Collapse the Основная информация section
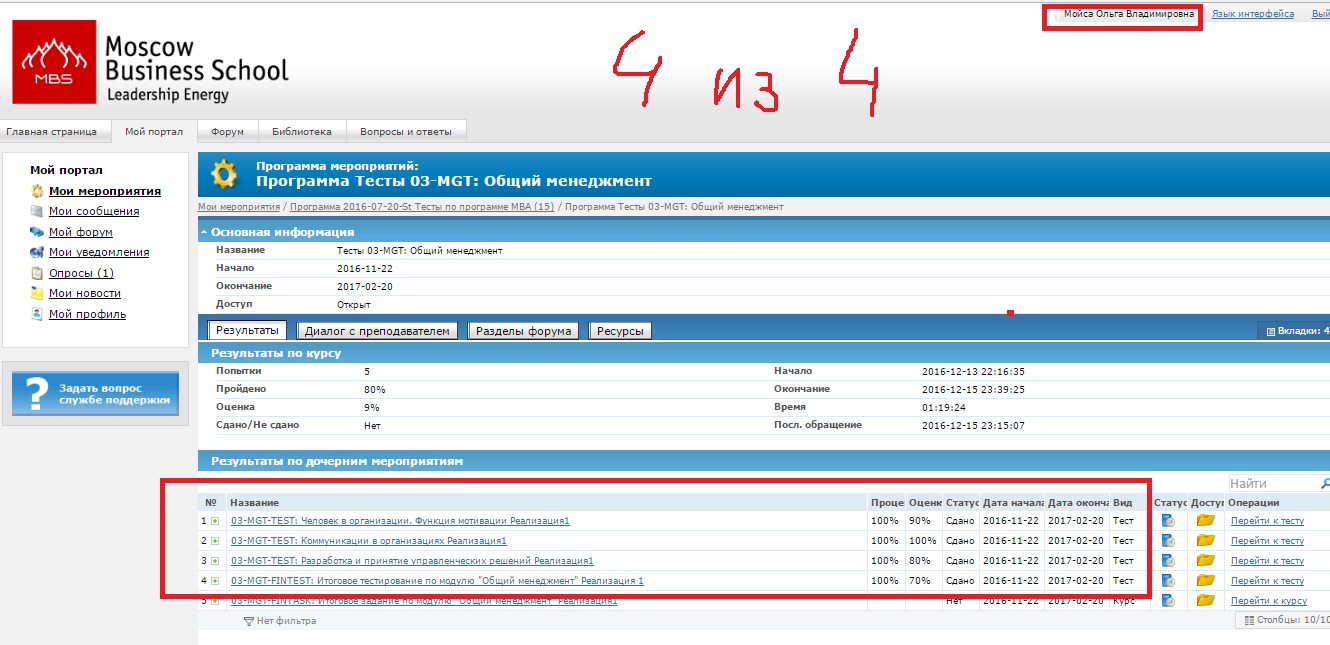1330x645 pixels. [x=204, y=232]
